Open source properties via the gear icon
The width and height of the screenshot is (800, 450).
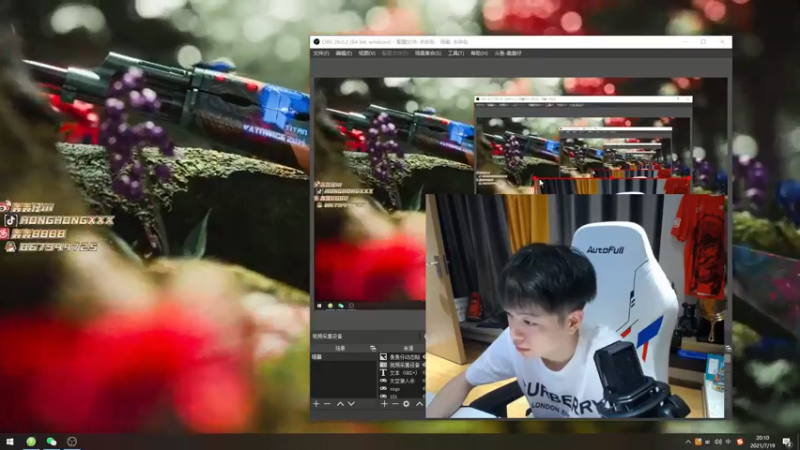tap(406, 404)
